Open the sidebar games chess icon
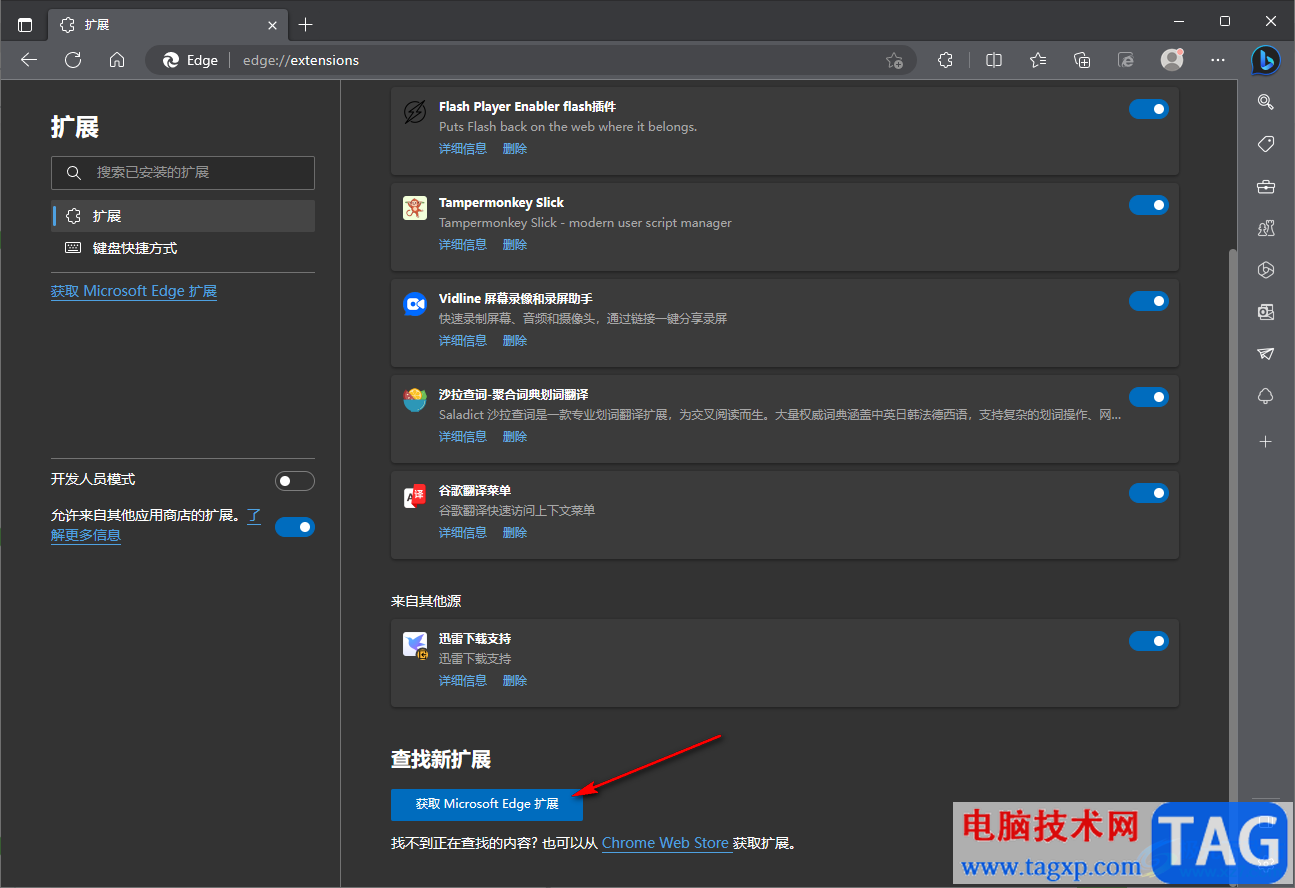Image resolution: width=1295 pixels, height=888 pixels. click(x=1266, y=228)
